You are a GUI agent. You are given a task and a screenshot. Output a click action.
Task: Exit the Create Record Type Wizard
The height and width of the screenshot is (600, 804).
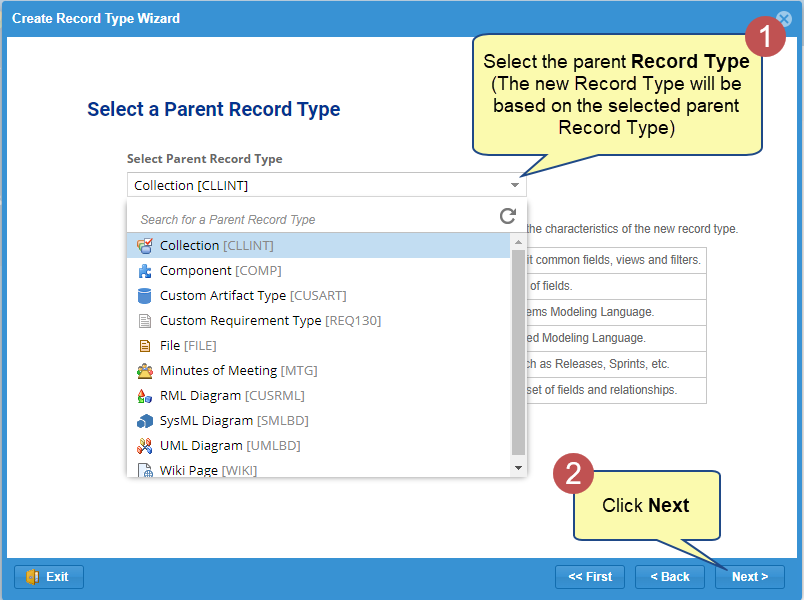(49, 577)
